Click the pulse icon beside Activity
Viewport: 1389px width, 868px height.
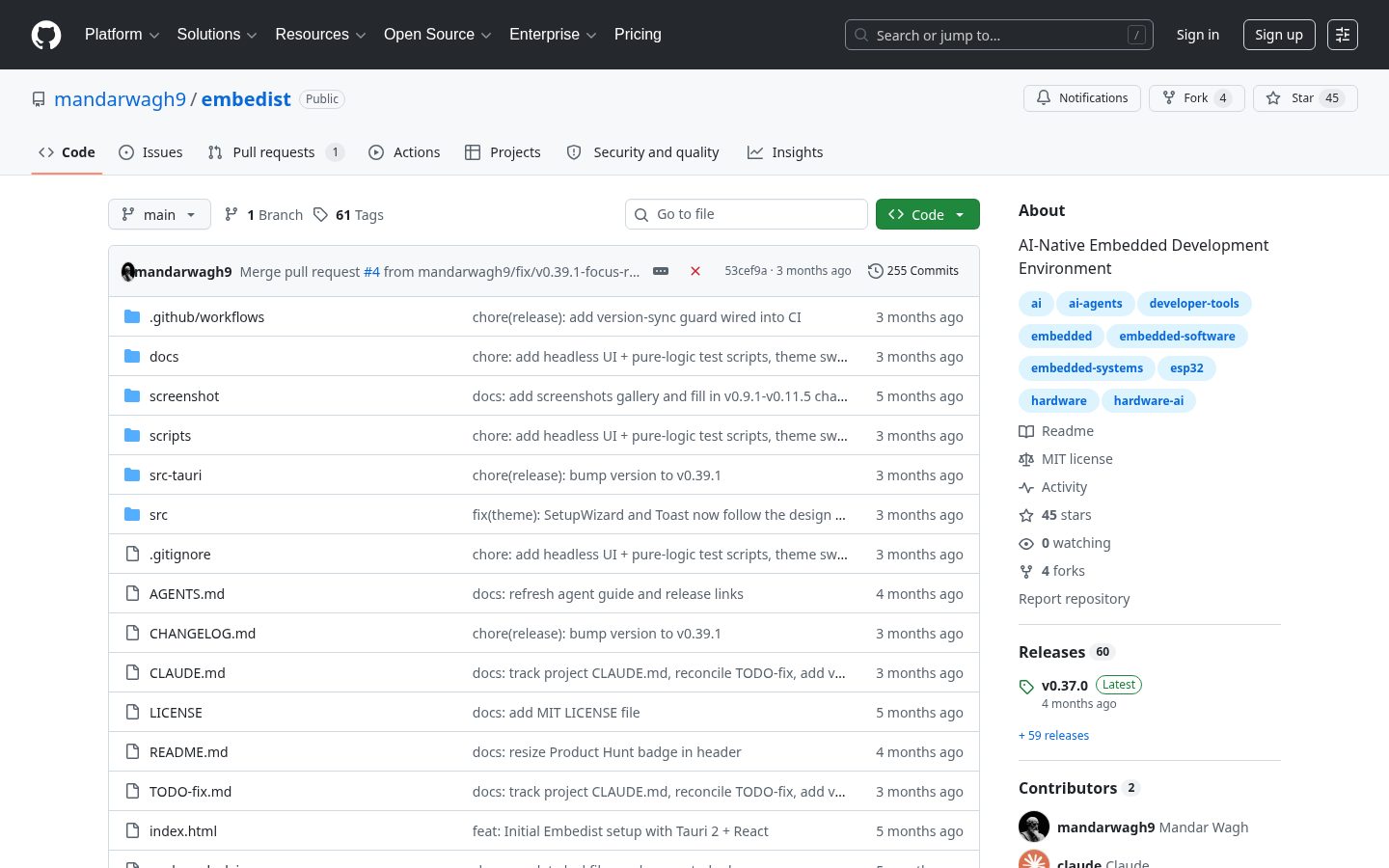pos(1026,487)
